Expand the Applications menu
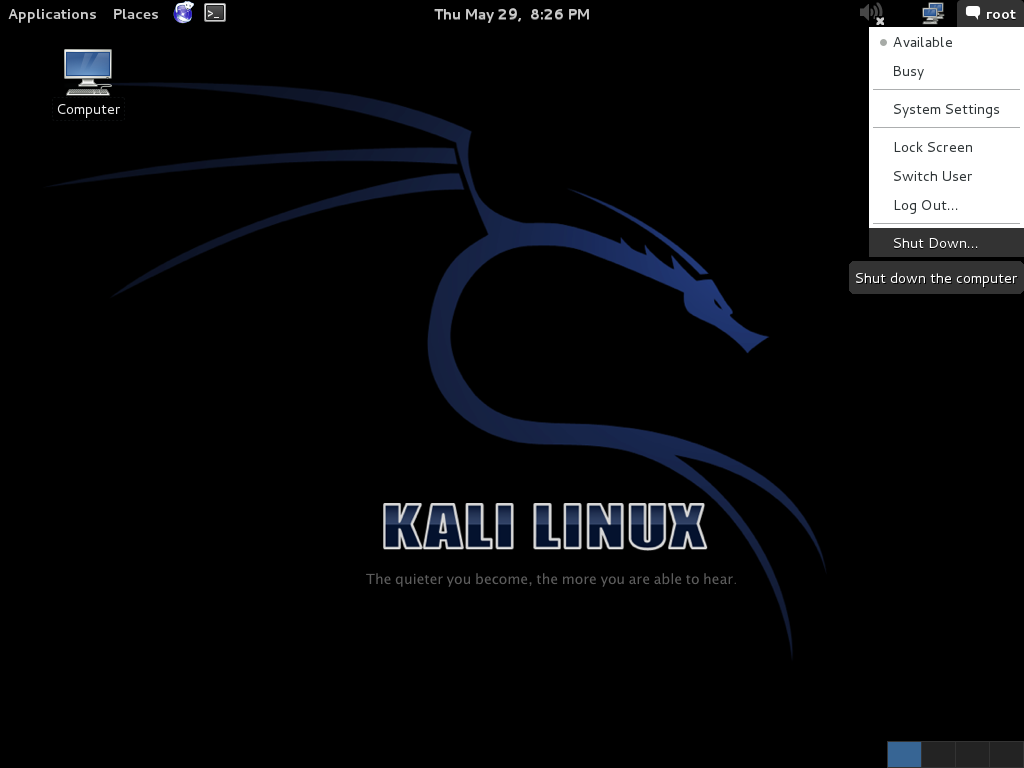This screenshot has height=768, width=1024. coord(52,14)
